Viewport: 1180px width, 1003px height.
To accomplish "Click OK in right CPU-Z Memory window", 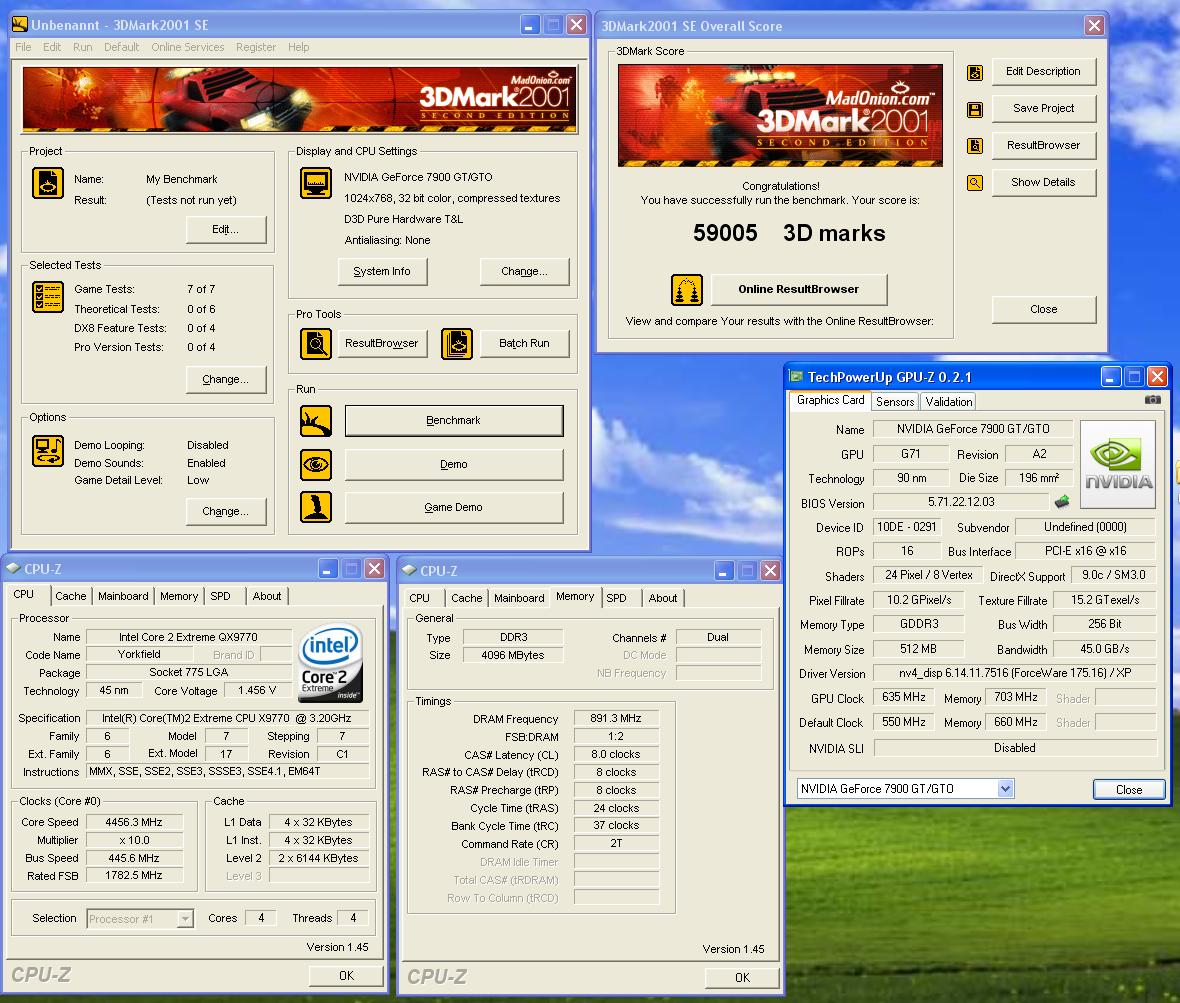I will coord(742,977).
